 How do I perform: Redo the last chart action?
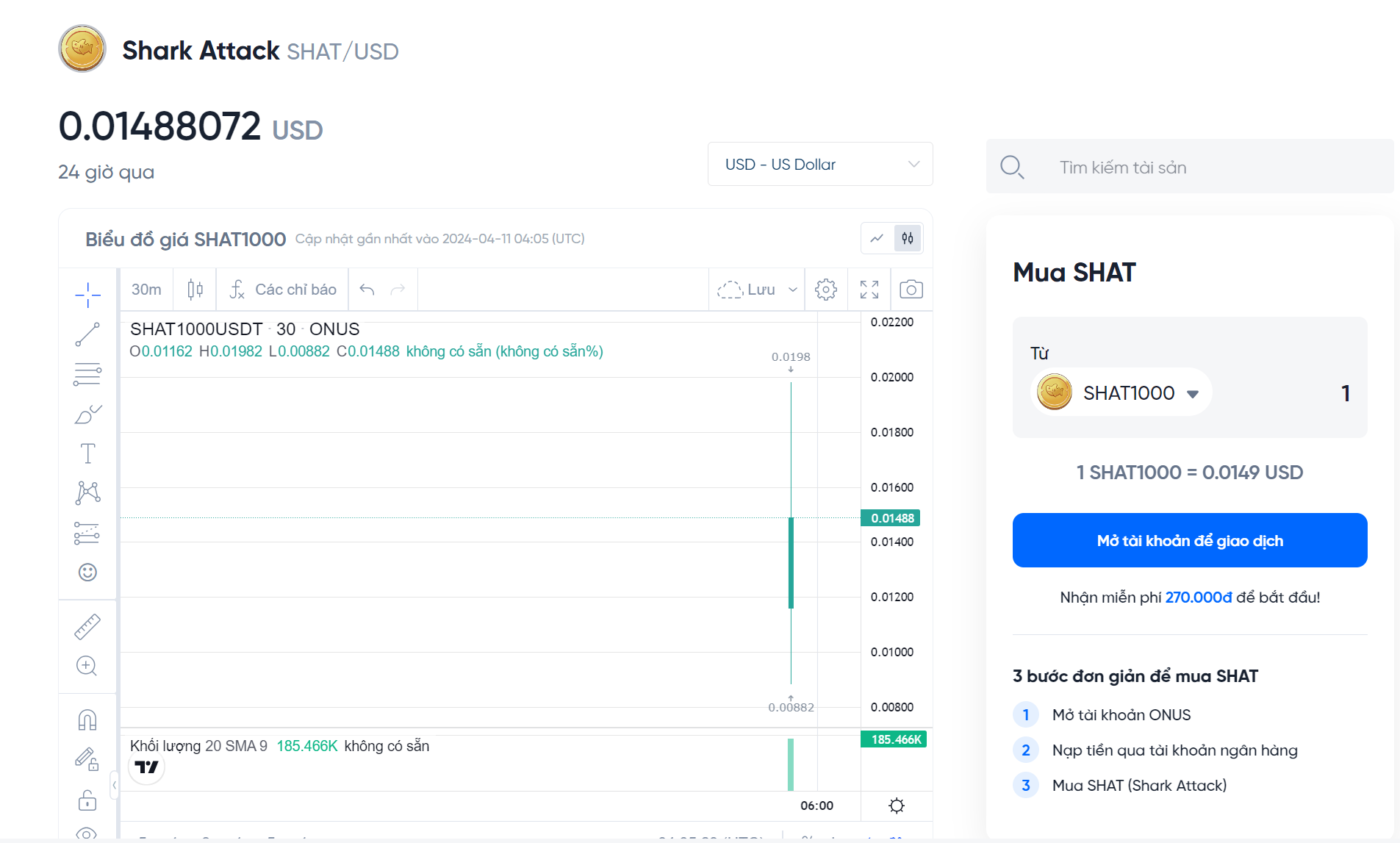coord(398,290)
